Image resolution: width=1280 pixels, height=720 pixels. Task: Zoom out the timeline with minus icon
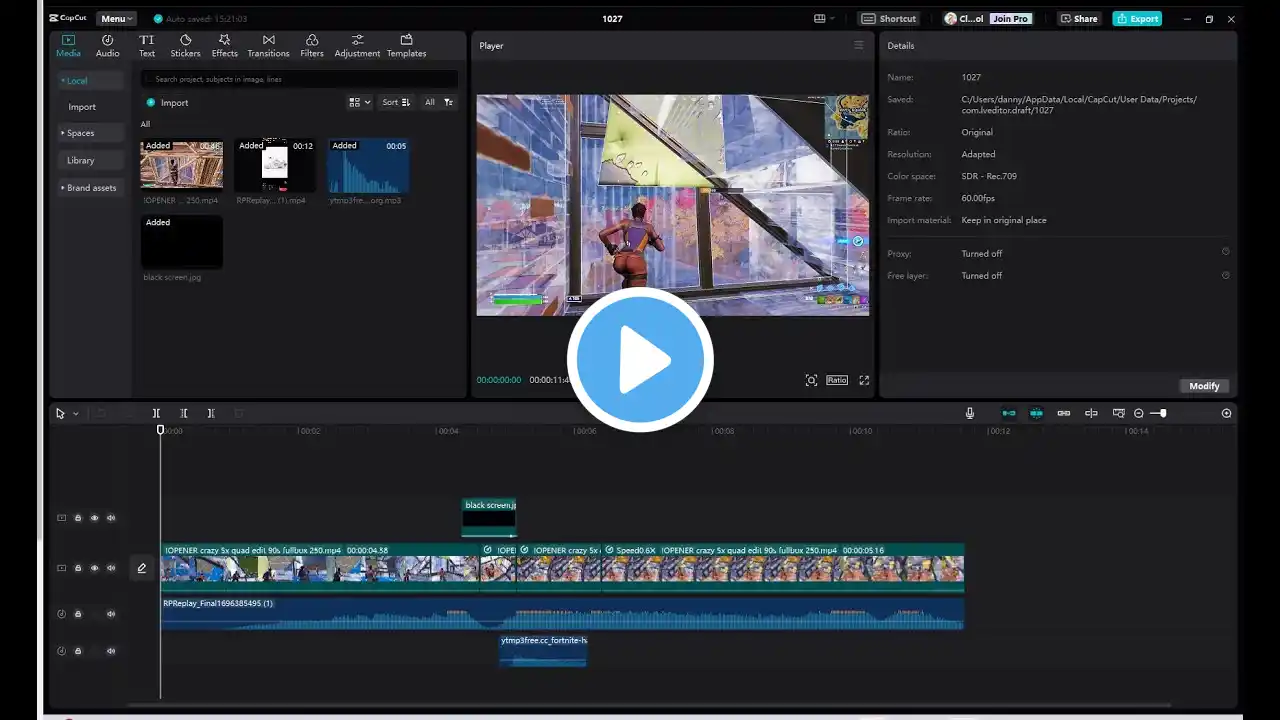pos(1139,413)
